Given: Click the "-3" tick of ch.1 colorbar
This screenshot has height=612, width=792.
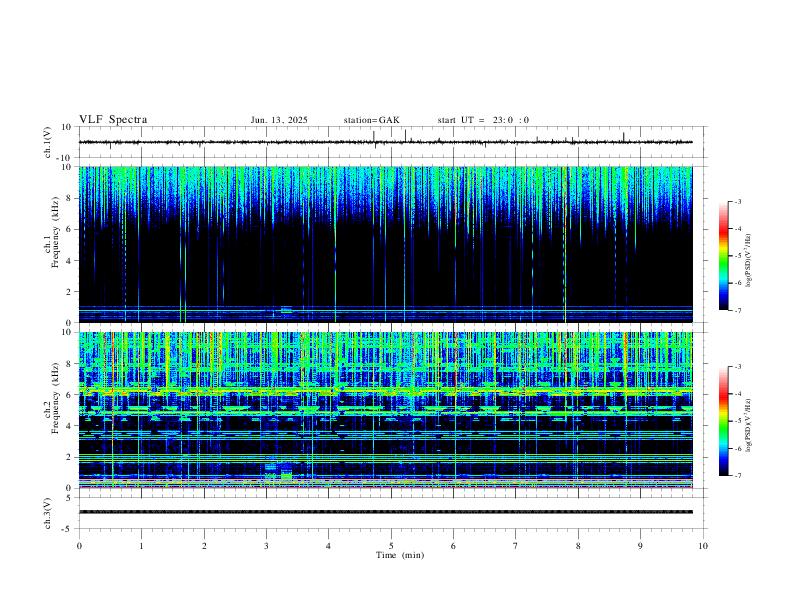Looking at the screenshot, I should coord(737,201).
